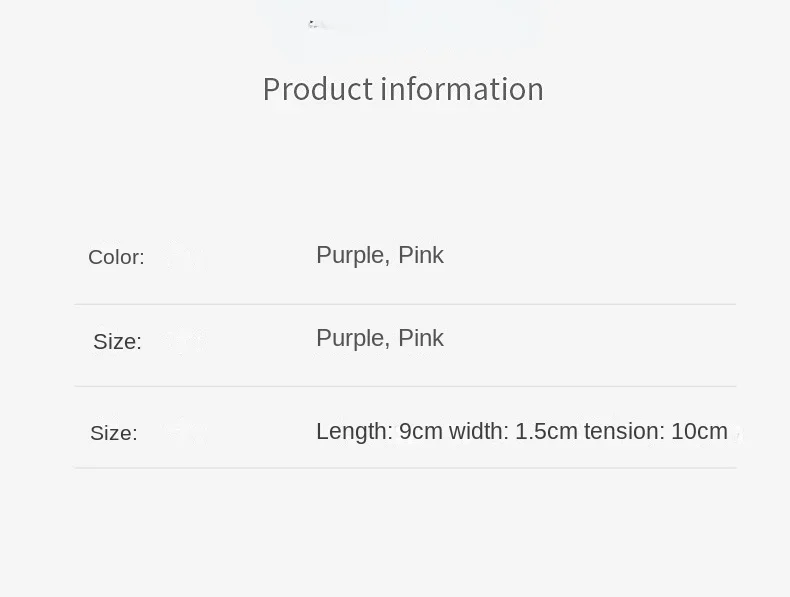Click the word "Length:" in the last row
Image resolution: width=790 pixels, height=597 pixels.
pyautogui.click(x=354, y=431)
